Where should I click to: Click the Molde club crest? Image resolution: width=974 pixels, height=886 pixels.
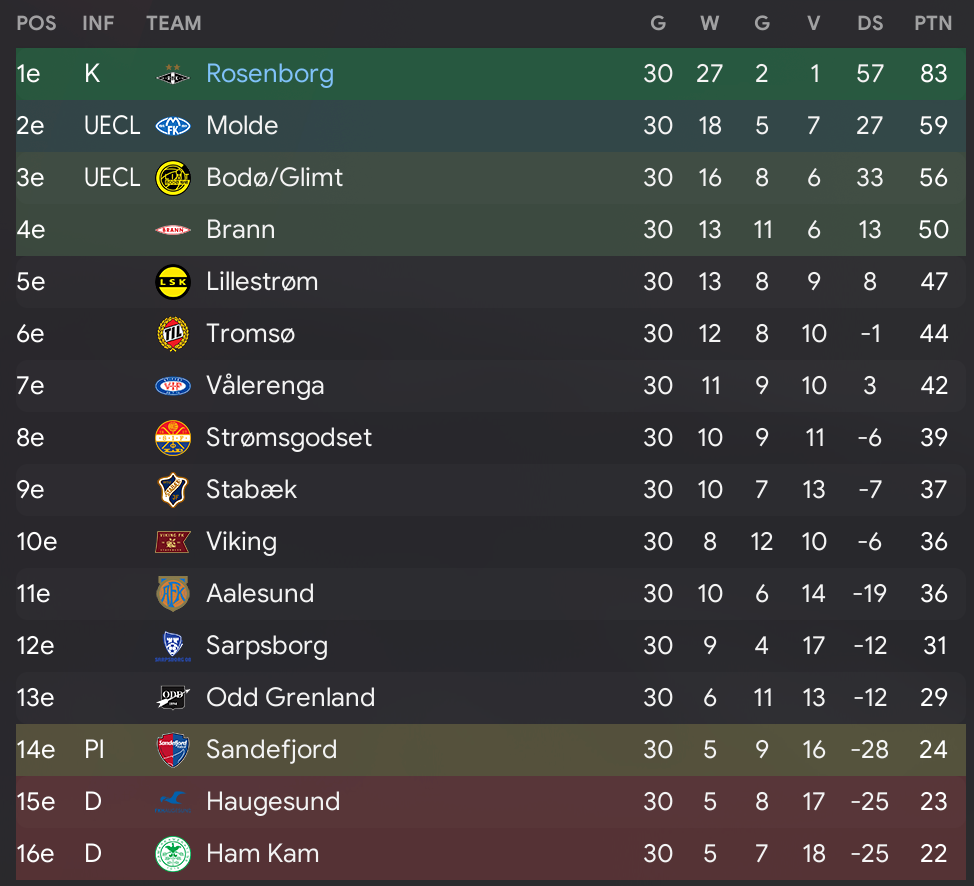click(173, 126)
